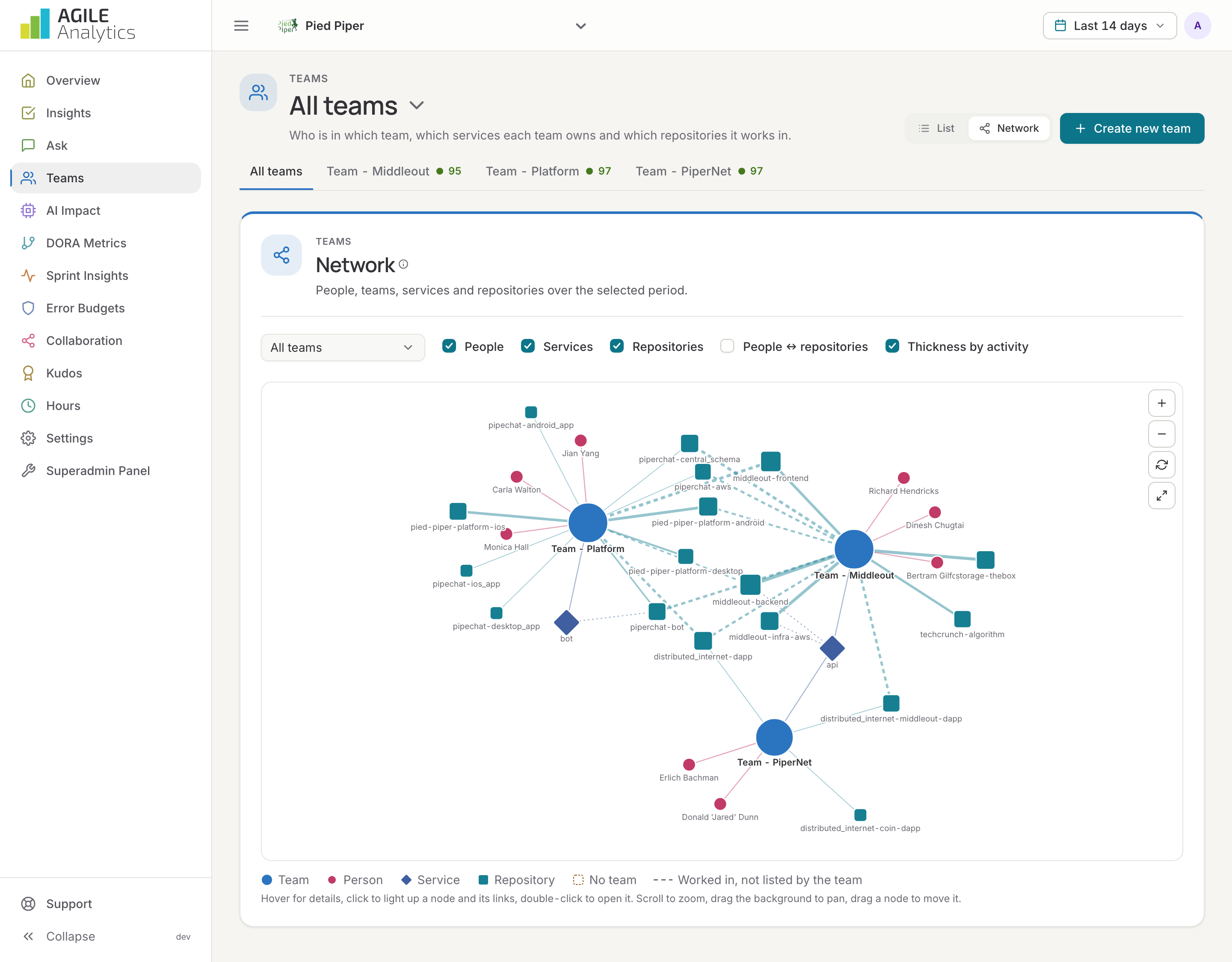Select the Team - PiperNet node

pos(774,737)
